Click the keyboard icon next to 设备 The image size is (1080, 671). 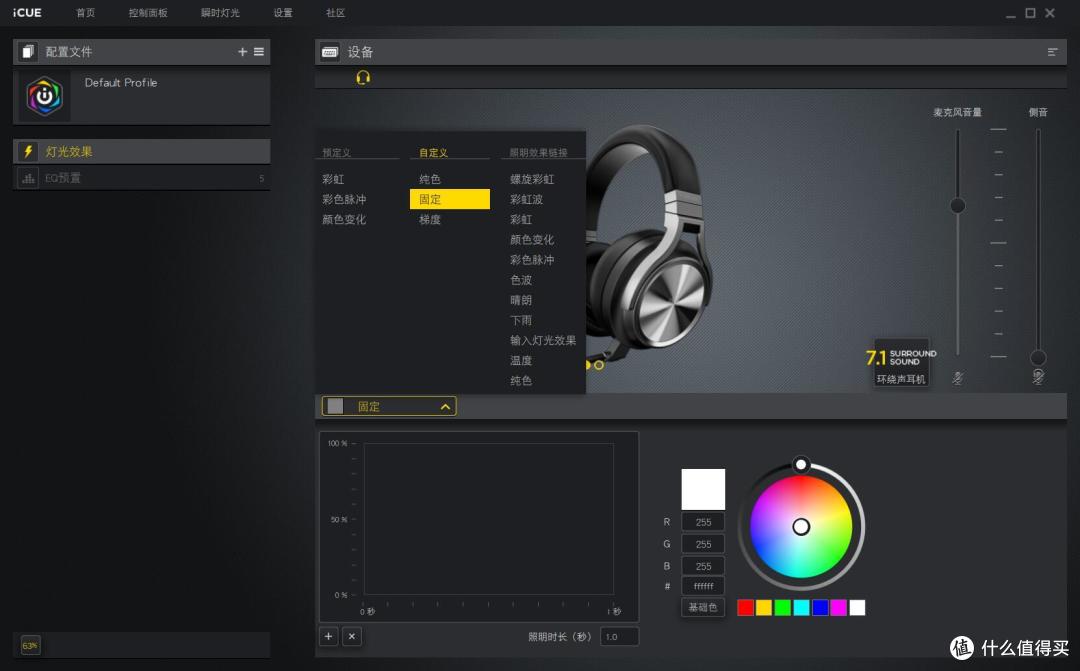(330, 52)
